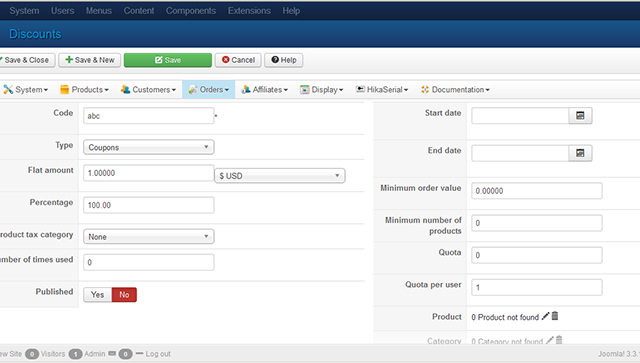Image resolution: width=640 pixels, height=363 pixels.
Task: Click the Flat amount input field
Action: pos(149,173)
